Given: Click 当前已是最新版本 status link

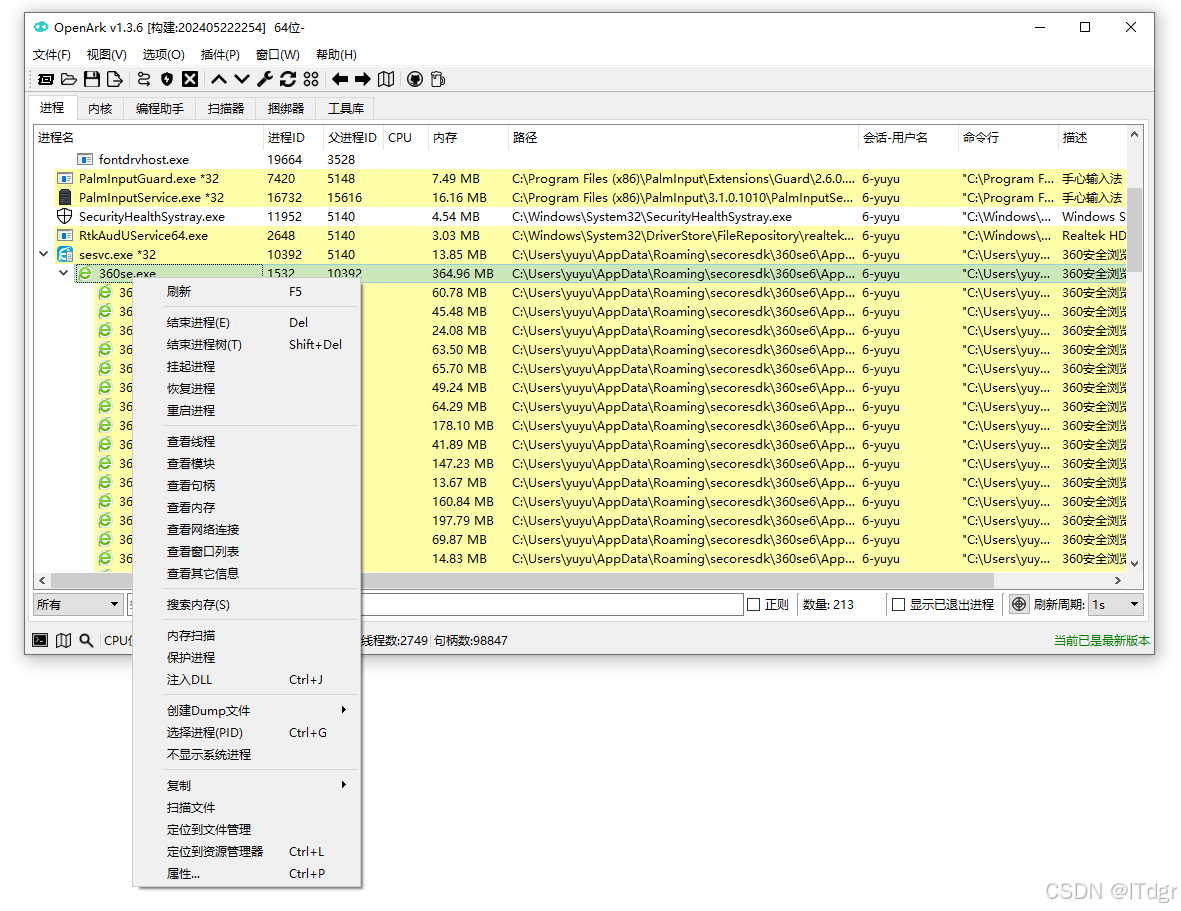Looking at the screenshot, I should (x=1101, y=640).
